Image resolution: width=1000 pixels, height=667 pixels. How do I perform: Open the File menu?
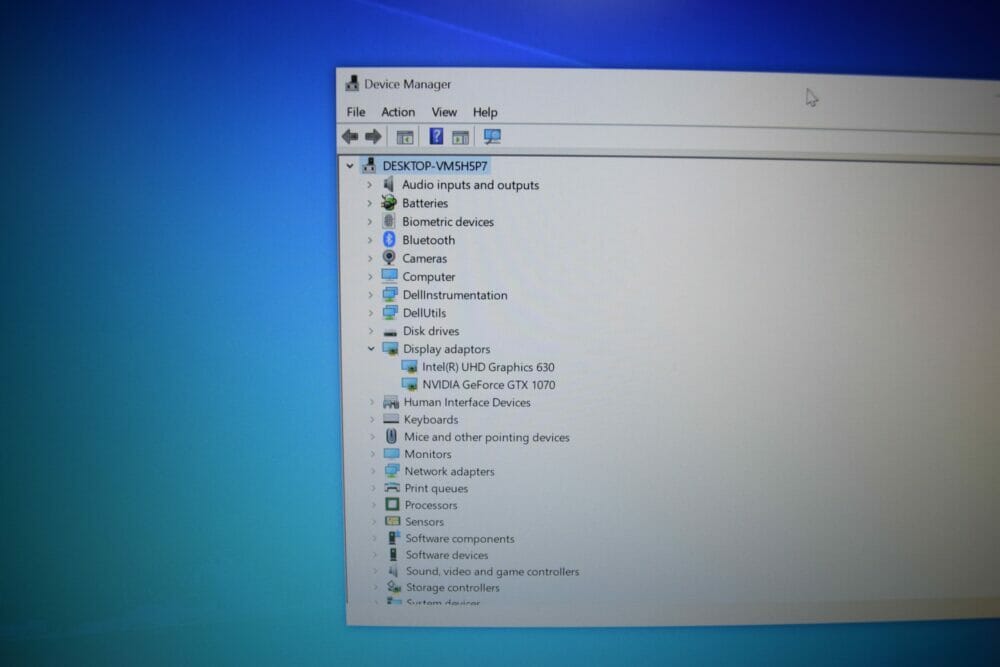pos(356,112)
